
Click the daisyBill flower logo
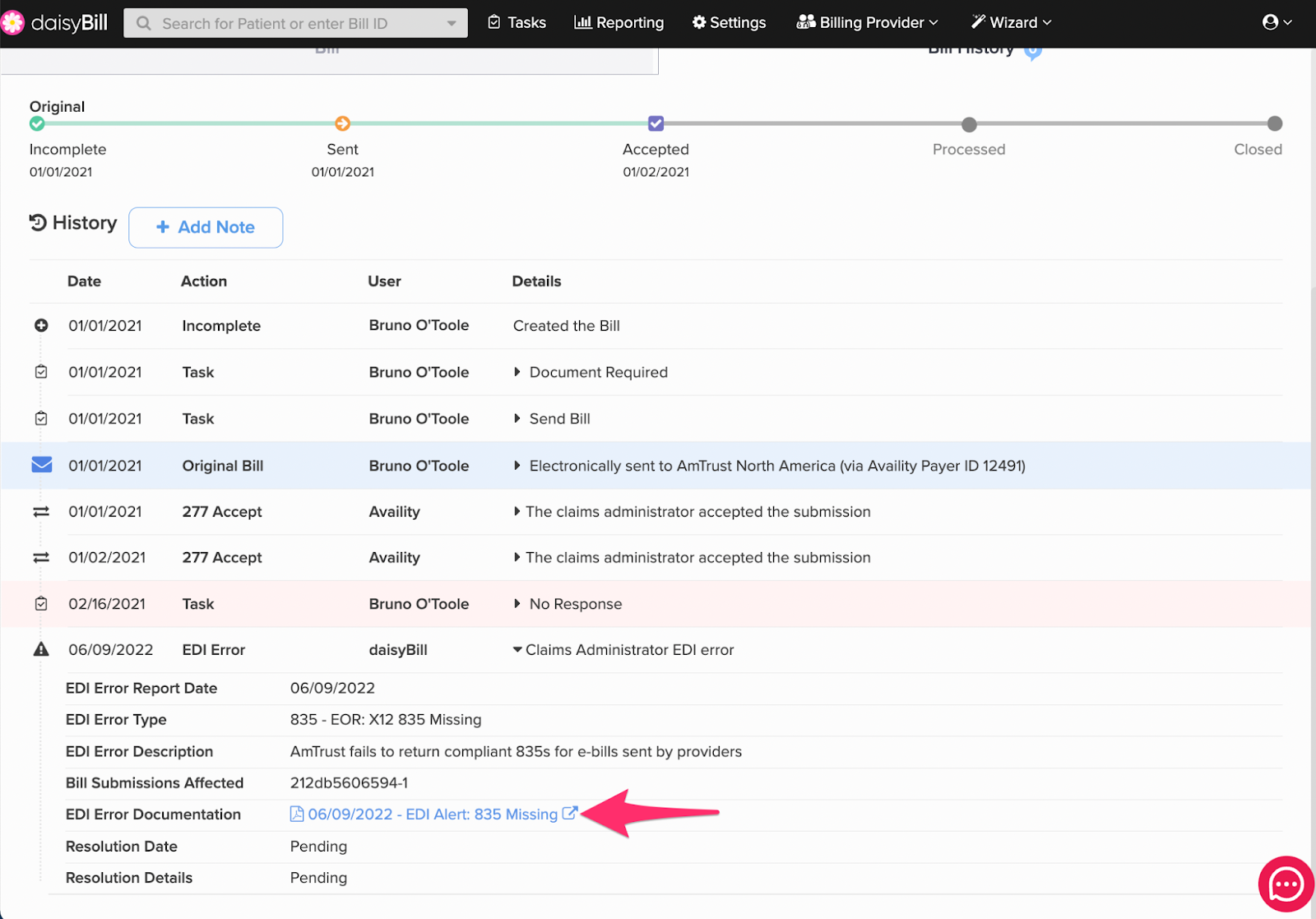tap(12, 23)
